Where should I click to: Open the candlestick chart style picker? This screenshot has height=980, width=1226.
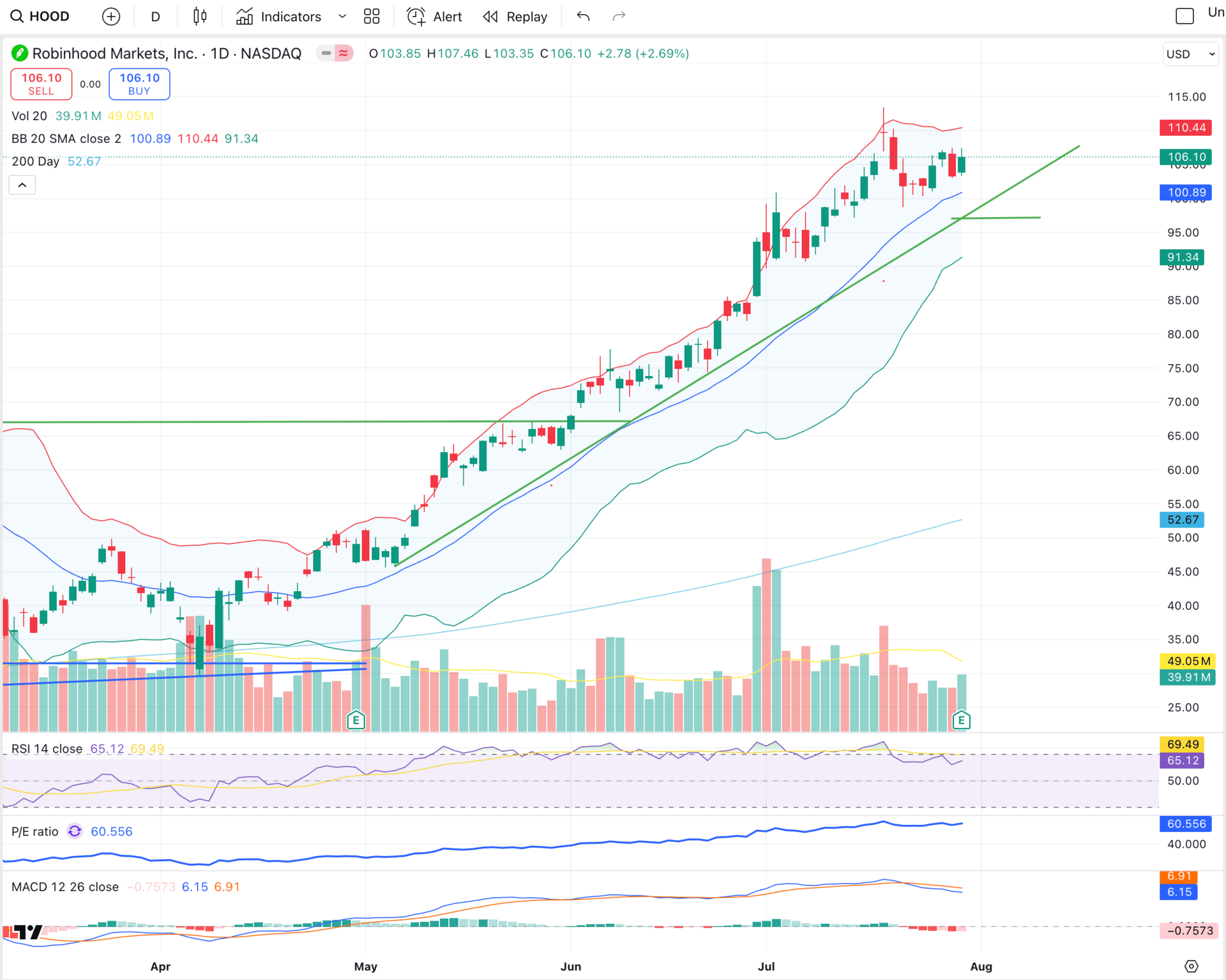[200, 17]
